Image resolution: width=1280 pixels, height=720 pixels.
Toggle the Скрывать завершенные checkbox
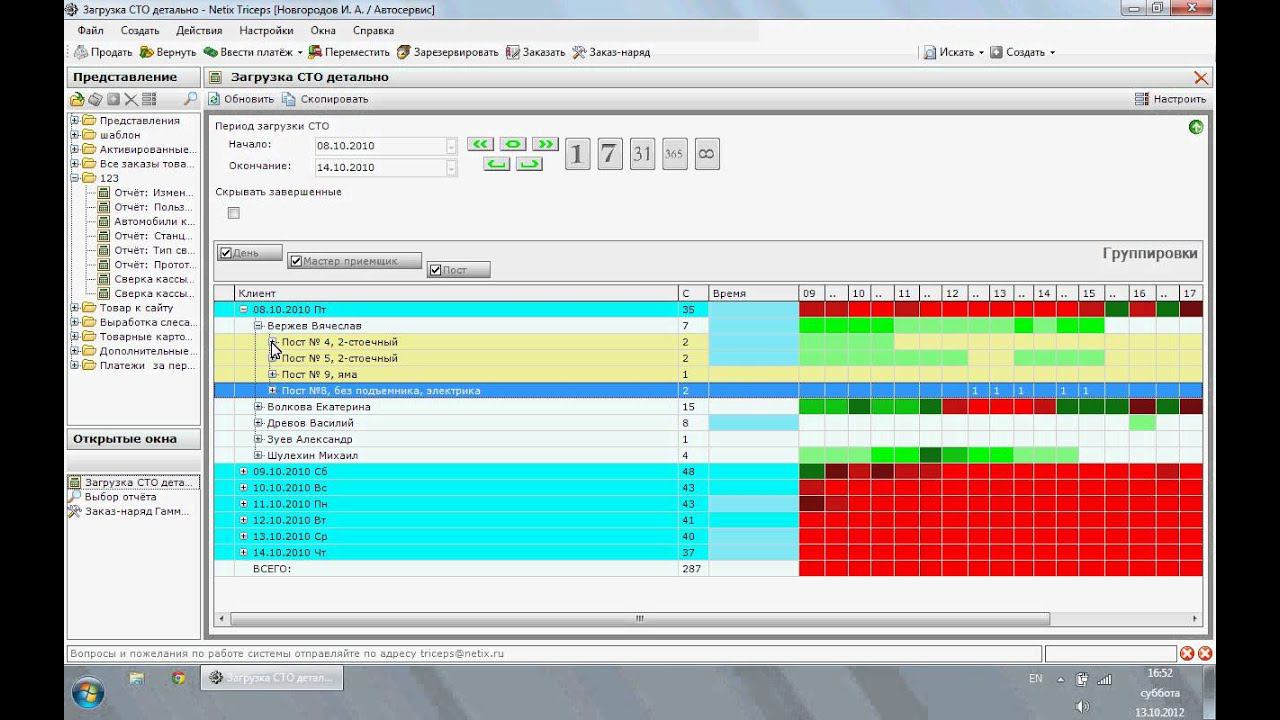[234, 213]
